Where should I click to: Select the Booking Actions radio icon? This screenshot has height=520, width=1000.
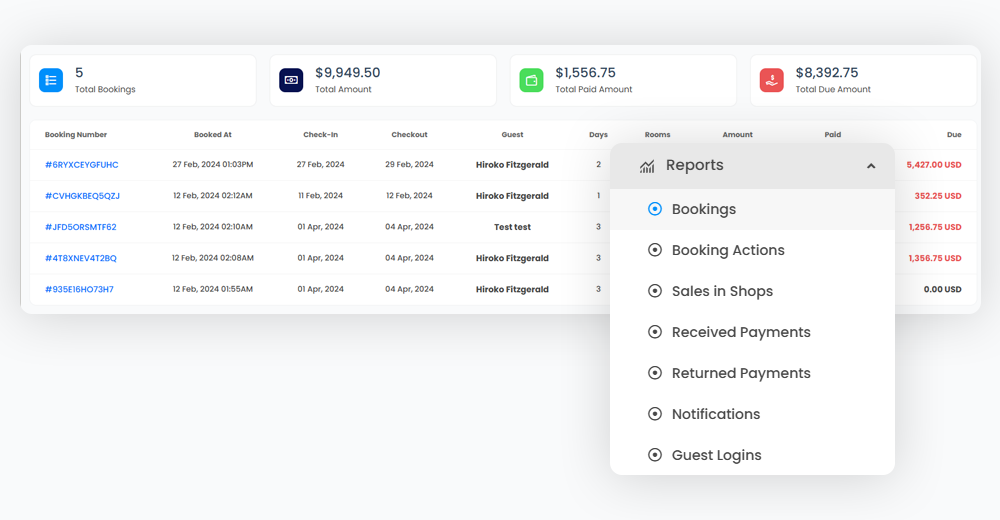coord(655,250)
